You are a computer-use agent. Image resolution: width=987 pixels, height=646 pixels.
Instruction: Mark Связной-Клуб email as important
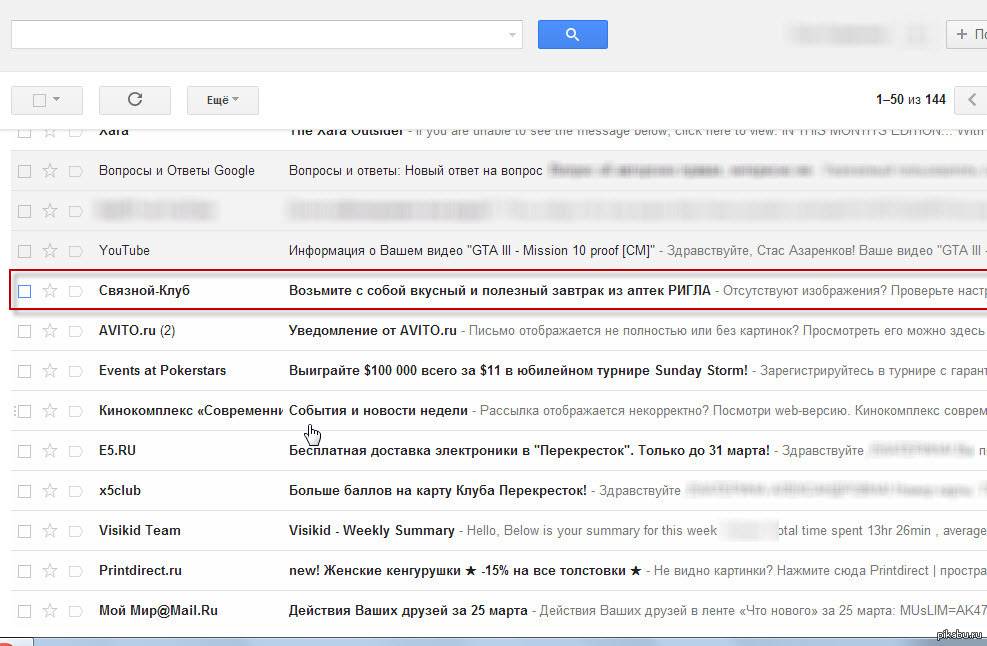click(75, 291)
